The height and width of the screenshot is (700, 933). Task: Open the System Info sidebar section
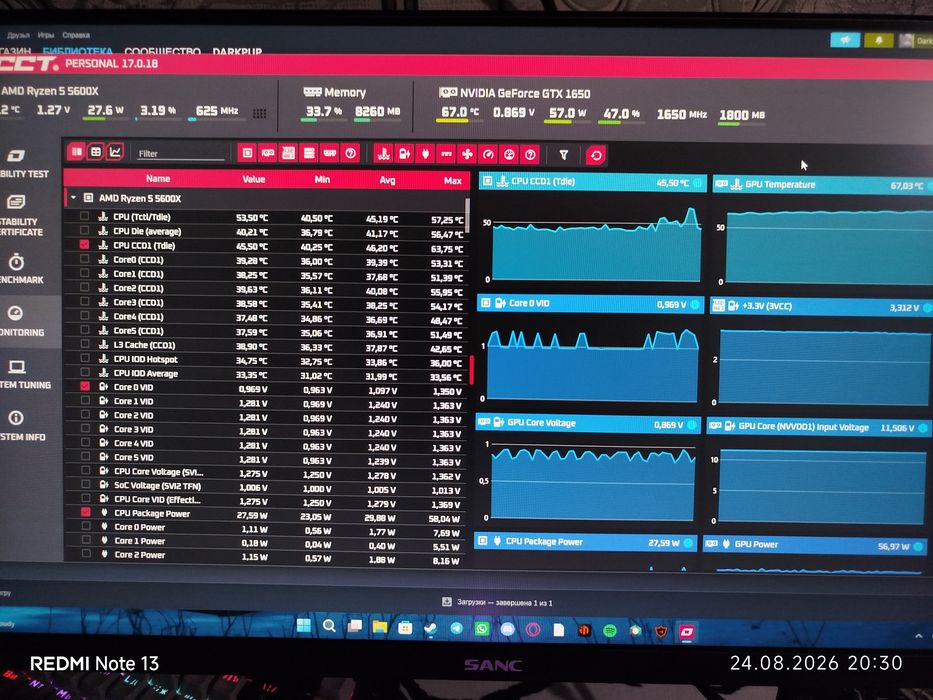click(x=23, y=426)
